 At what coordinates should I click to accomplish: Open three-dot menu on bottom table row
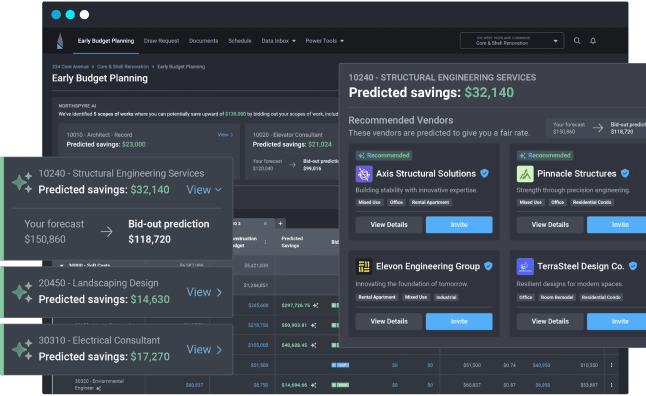coord(611,385)
